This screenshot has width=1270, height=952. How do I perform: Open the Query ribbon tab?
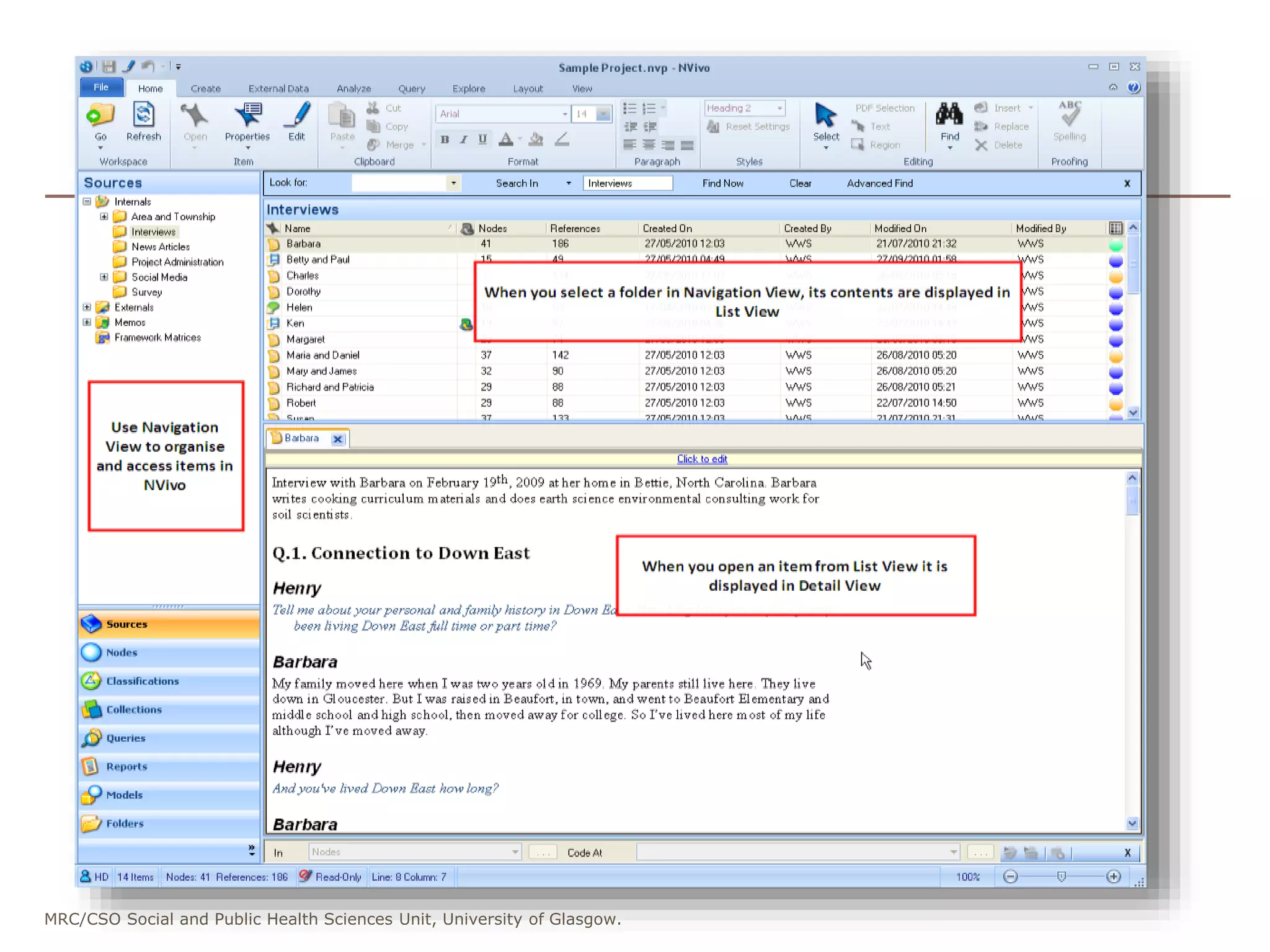(411, 89)
